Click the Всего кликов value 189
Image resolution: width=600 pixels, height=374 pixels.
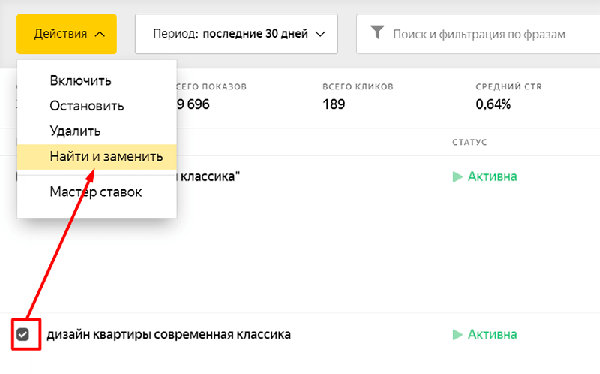pos(334,104)
